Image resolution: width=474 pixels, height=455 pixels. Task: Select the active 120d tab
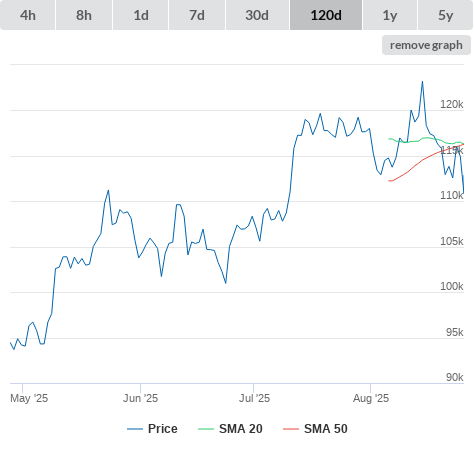point(326,15)
